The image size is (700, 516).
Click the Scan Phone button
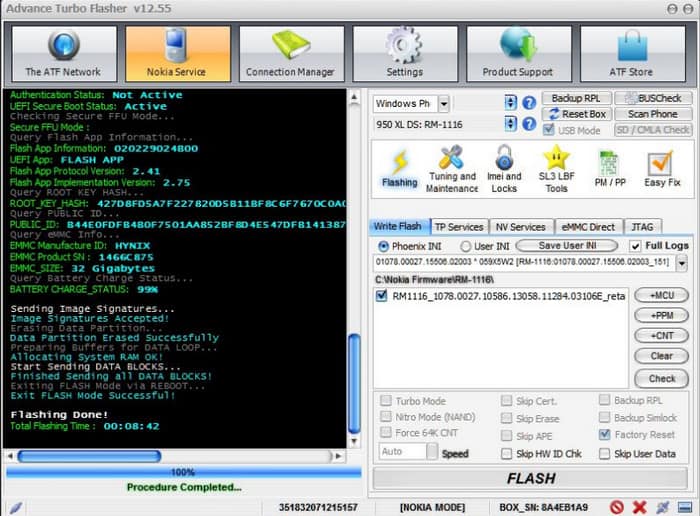tap(652, 114)
